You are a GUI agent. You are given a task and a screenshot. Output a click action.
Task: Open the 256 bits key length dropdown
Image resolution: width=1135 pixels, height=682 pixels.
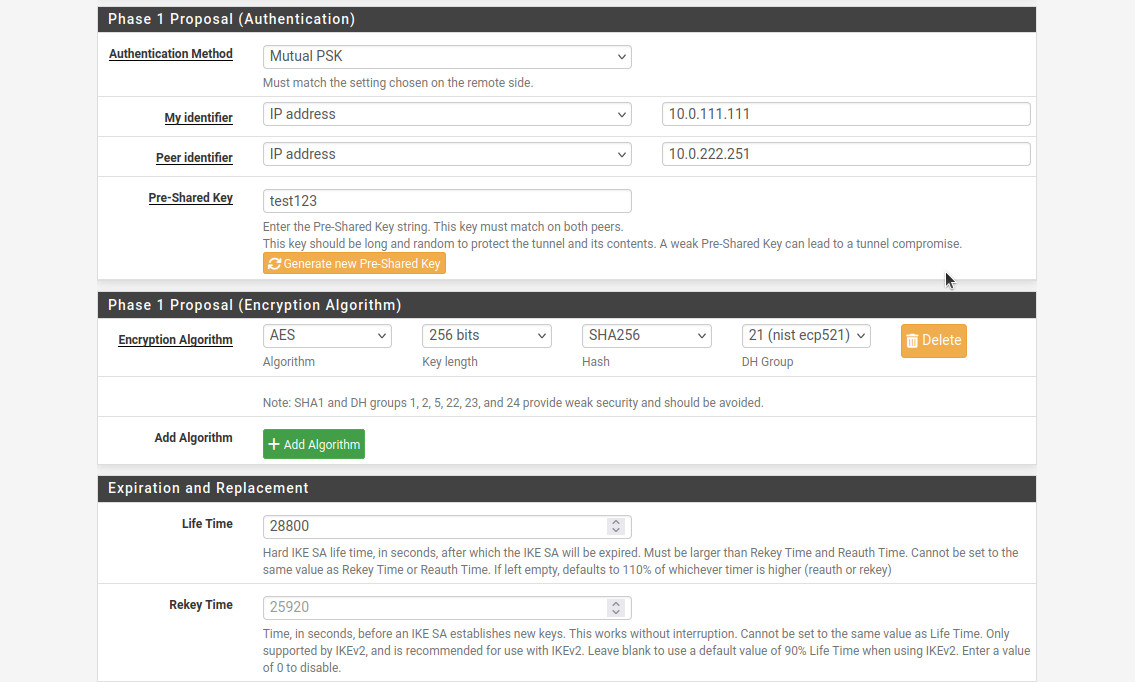coord(486,336)
